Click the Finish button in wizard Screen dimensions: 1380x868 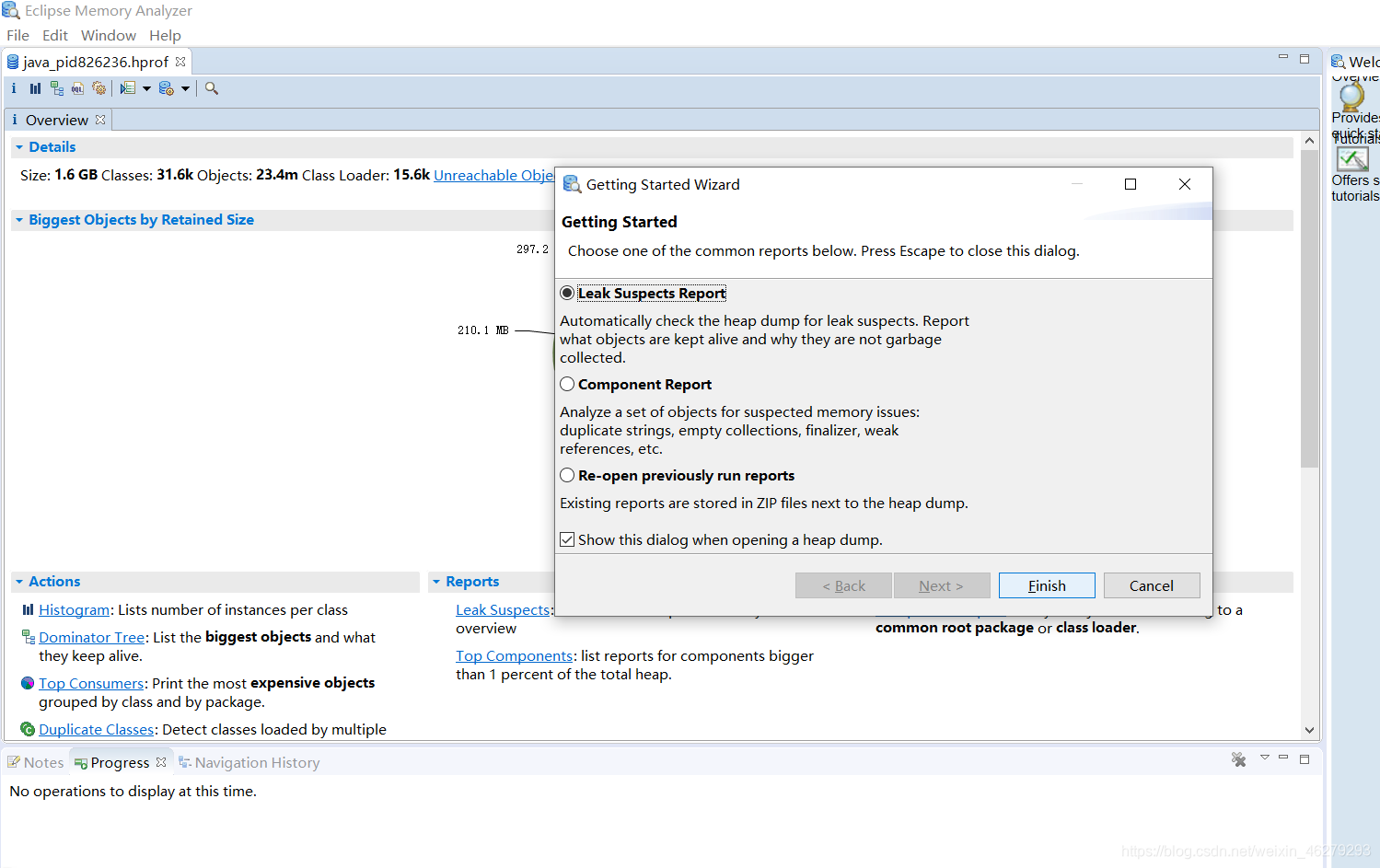point(1047,585)
